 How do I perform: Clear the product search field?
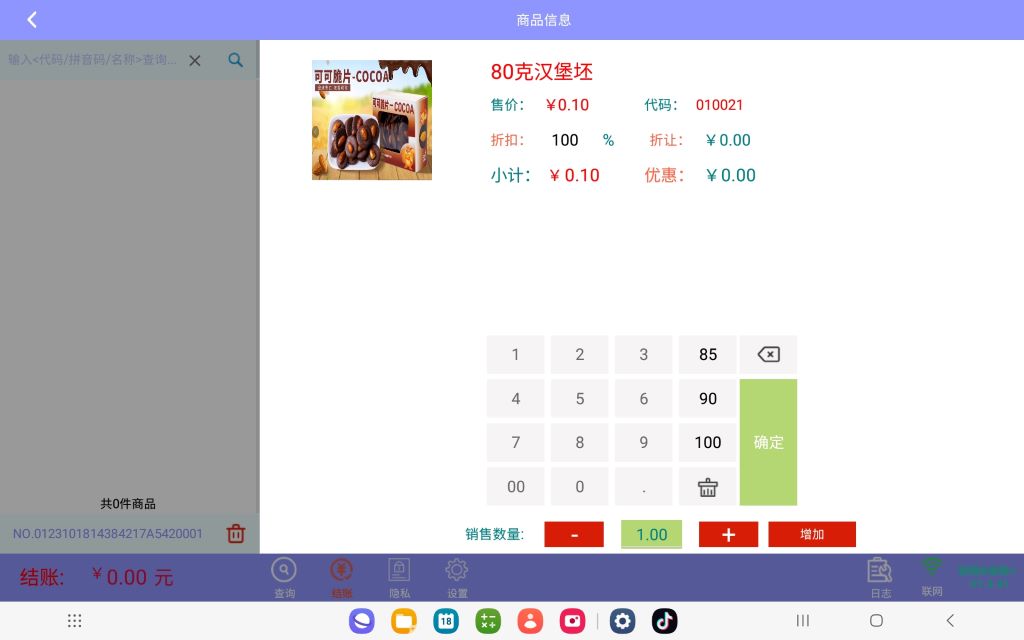click(x=195, y=60)
